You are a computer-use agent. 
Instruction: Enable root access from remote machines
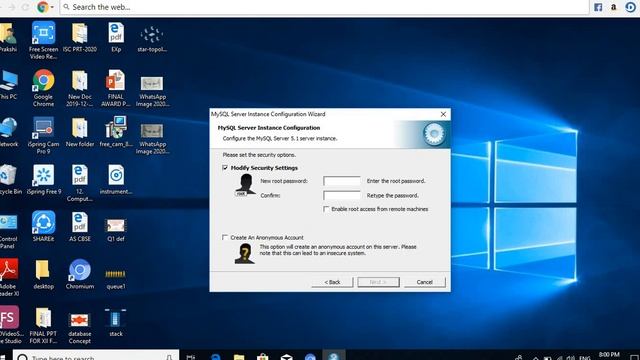tap(326, 209)
